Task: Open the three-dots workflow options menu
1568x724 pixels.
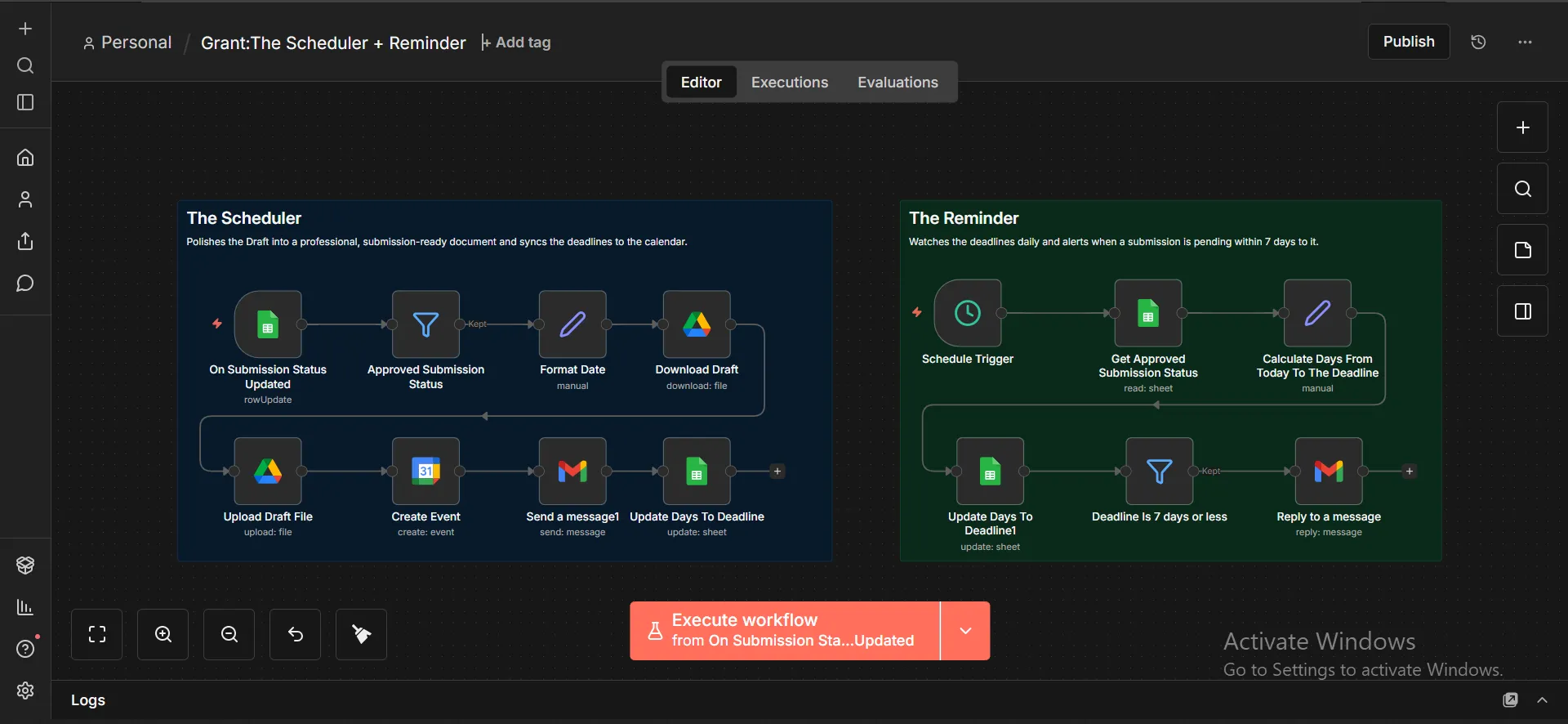Action: 1525,42
